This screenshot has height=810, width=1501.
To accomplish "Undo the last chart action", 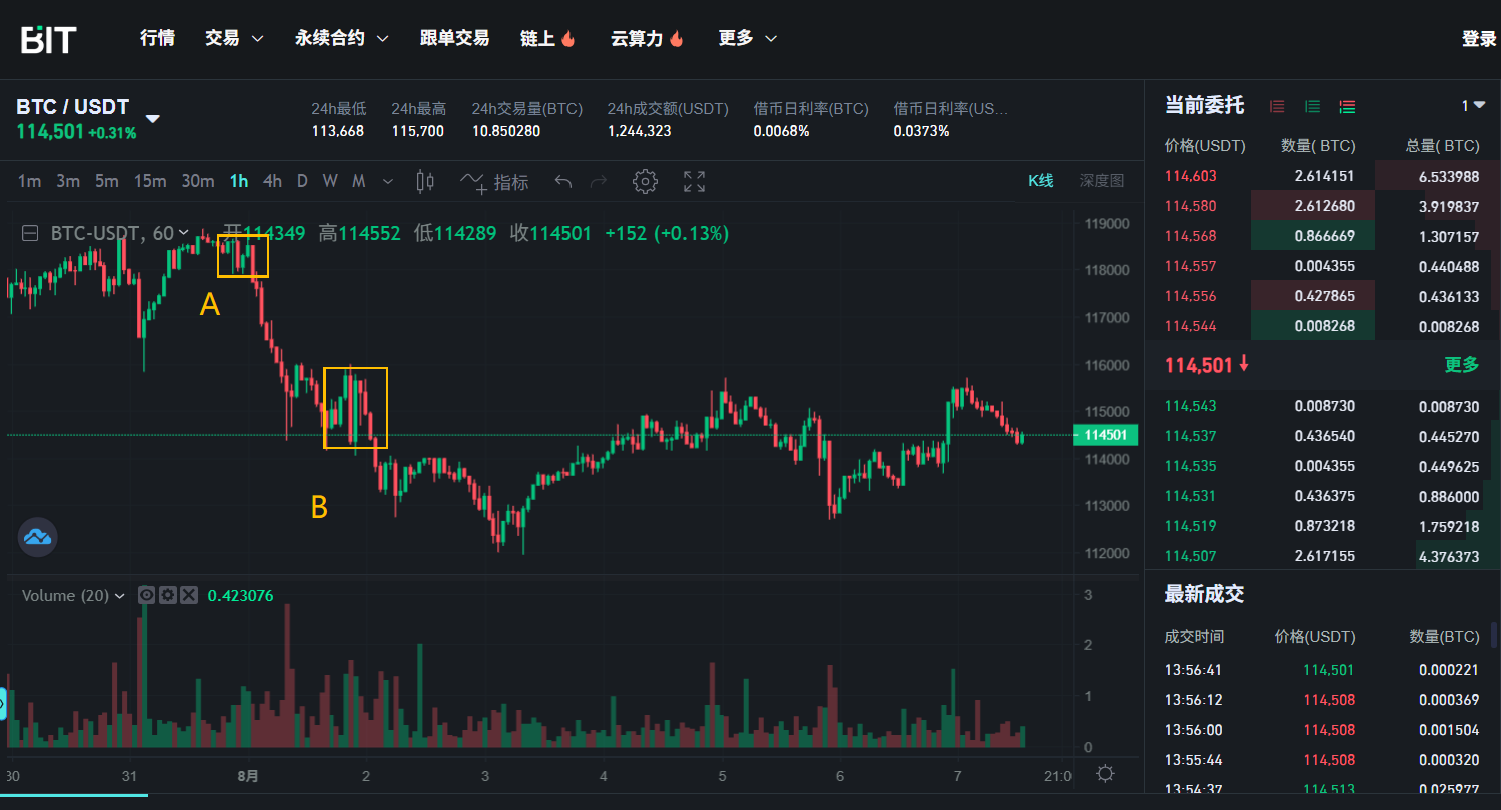I will pos(563,181).
